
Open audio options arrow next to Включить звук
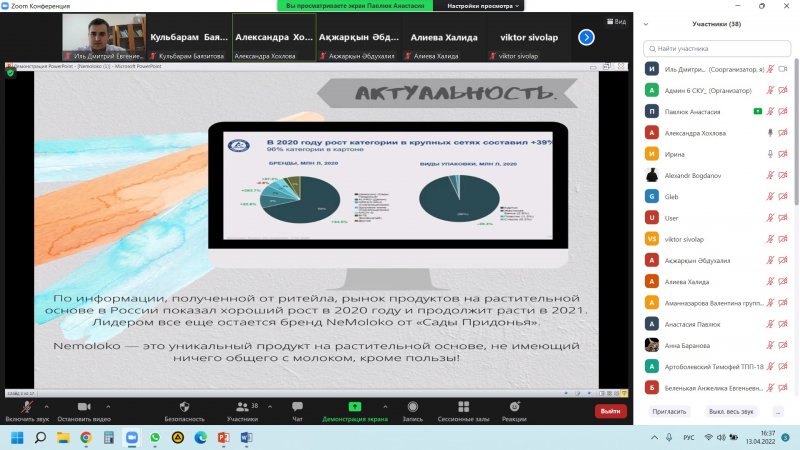point(46,407)
